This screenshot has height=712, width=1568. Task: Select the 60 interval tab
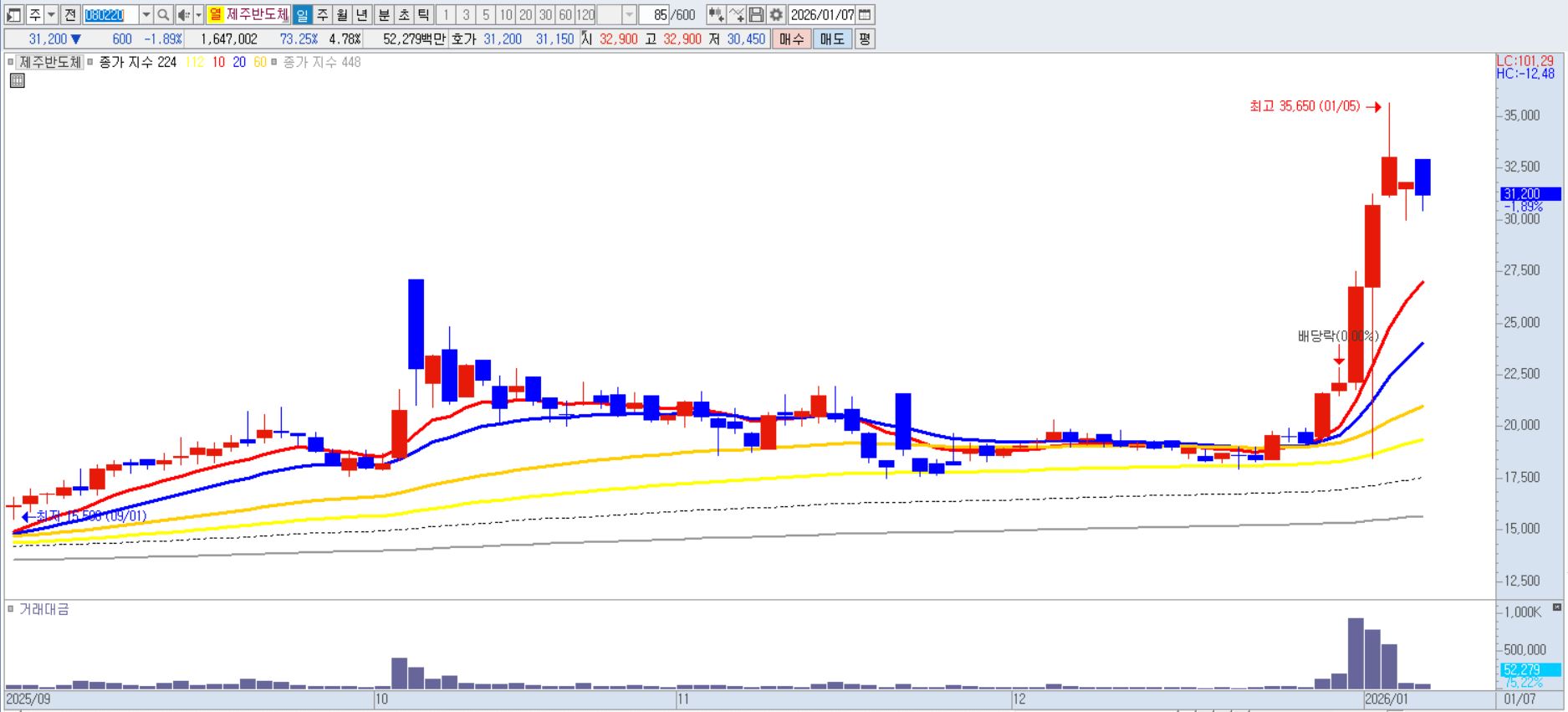(x=565, y=15)
